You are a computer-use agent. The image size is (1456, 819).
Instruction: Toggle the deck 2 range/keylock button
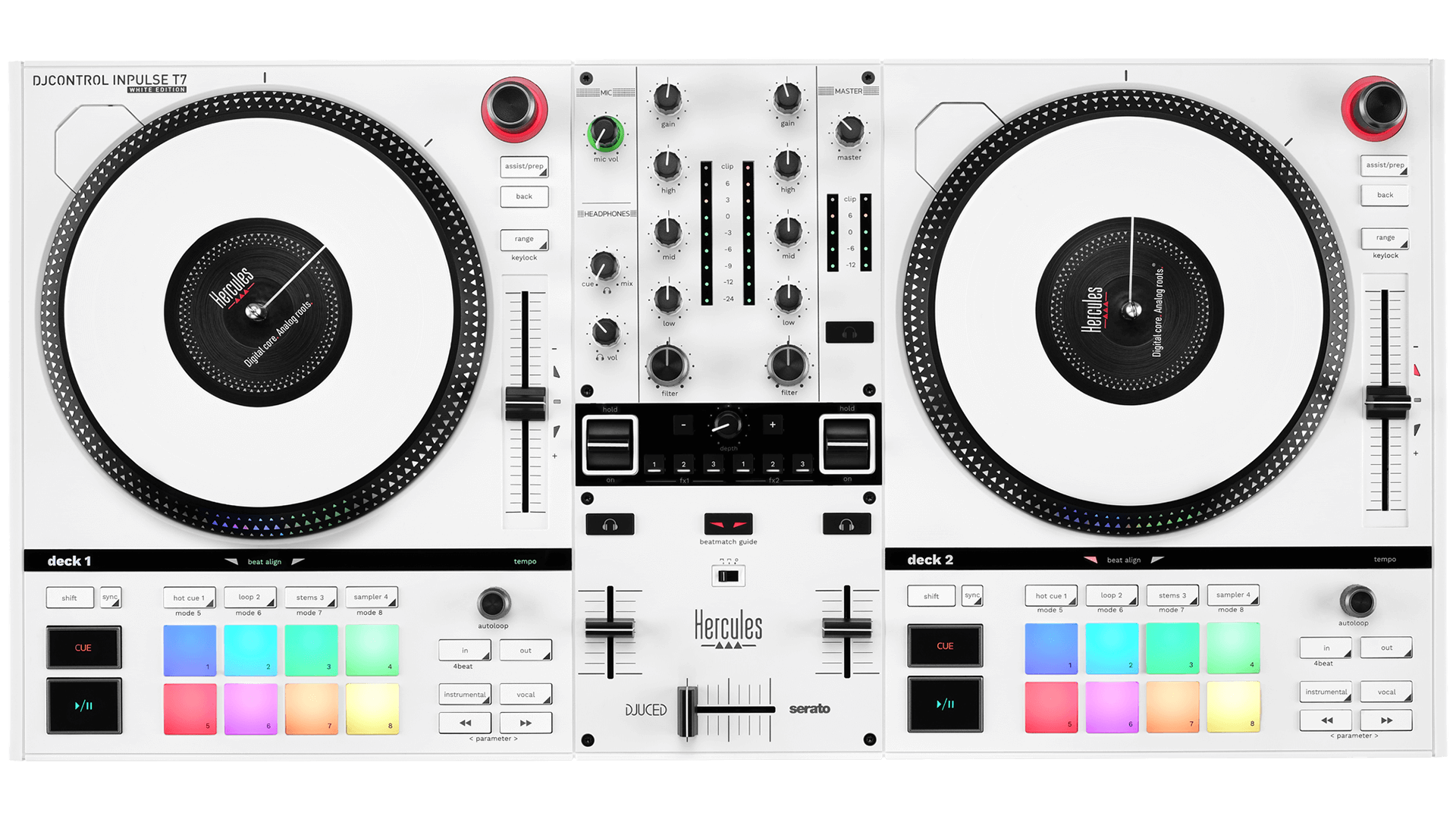[x=1385, y=238]
